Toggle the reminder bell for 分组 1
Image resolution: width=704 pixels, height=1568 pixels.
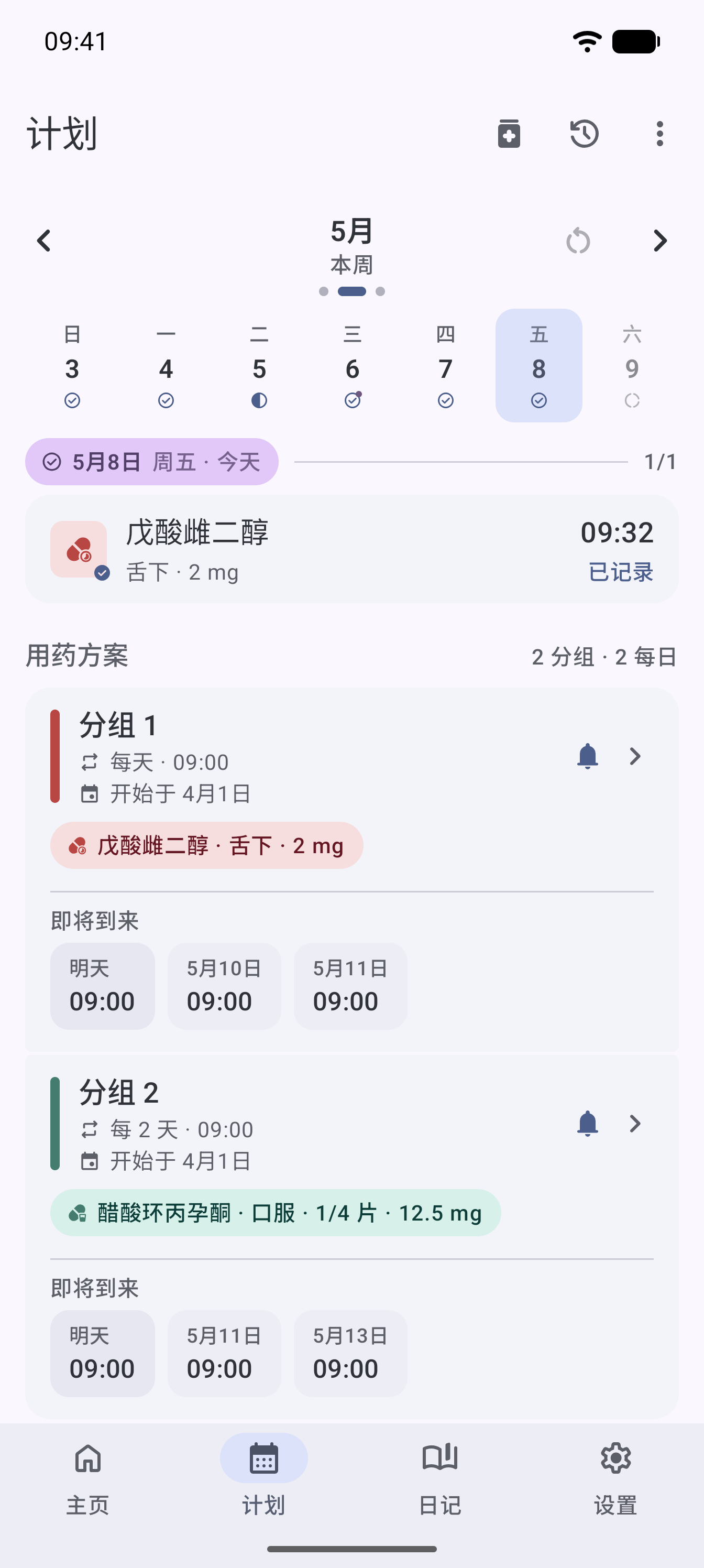[587, 756]
